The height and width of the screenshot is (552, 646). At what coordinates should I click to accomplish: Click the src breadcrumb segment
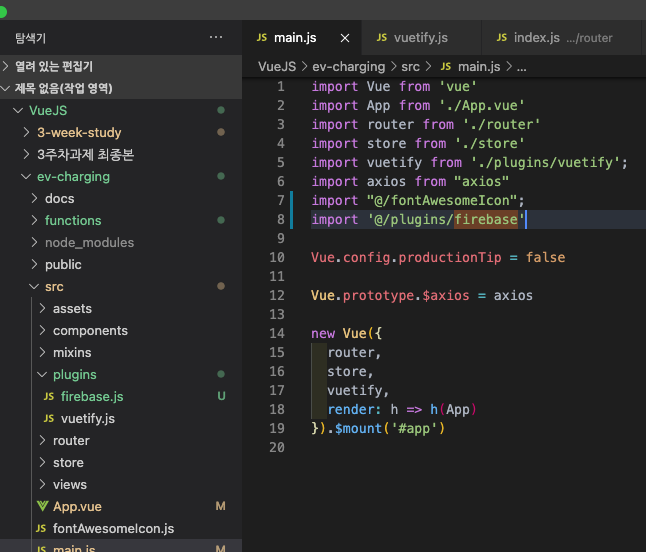coord(410,66)
